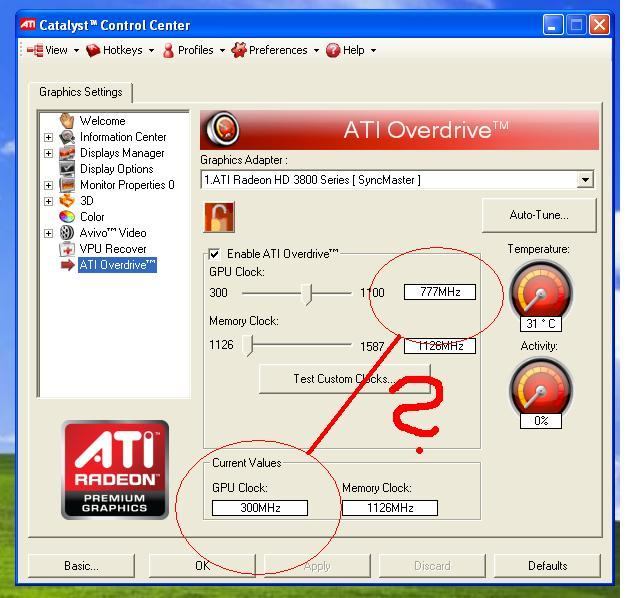Click Test Custom Clocks button
Viewport: 640px width, 598px height.
344,379
